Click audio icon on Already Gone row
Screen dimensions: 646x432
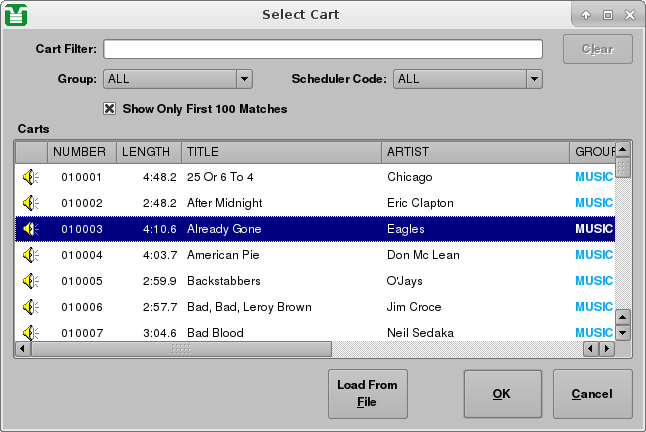(x=31, y=229)
